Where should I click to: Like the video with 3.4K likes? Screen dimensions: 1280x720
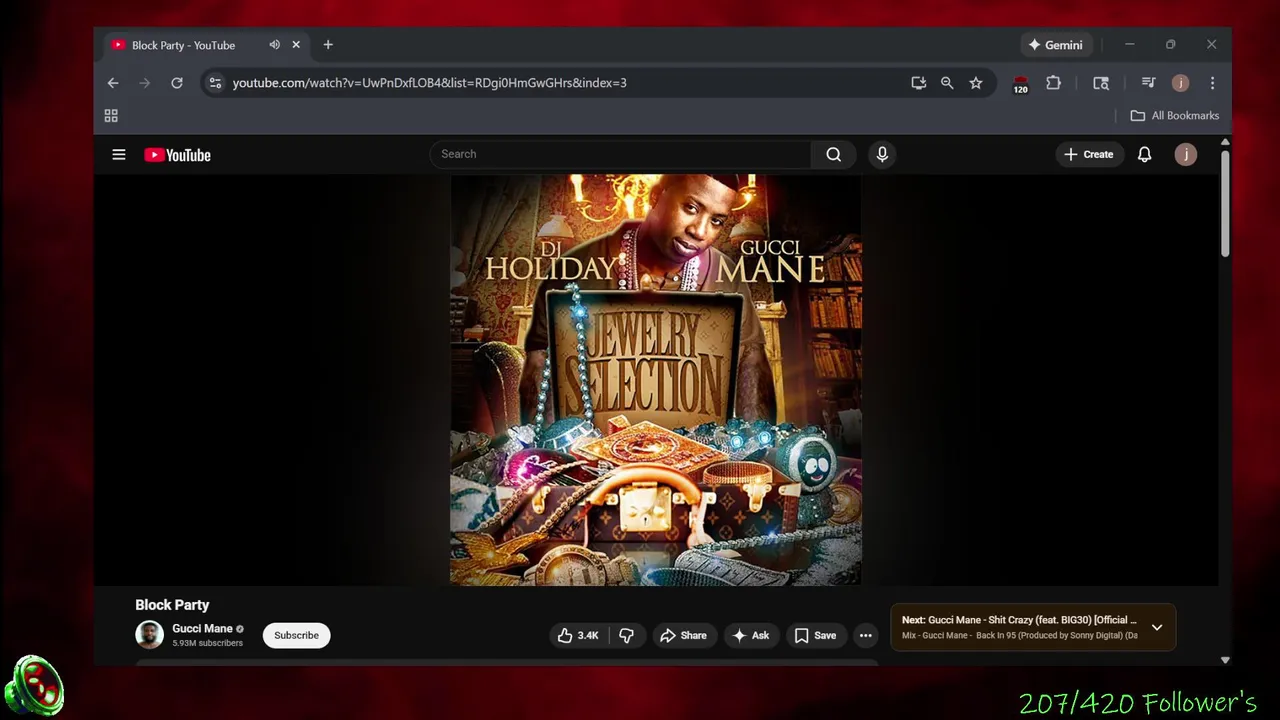578,635
